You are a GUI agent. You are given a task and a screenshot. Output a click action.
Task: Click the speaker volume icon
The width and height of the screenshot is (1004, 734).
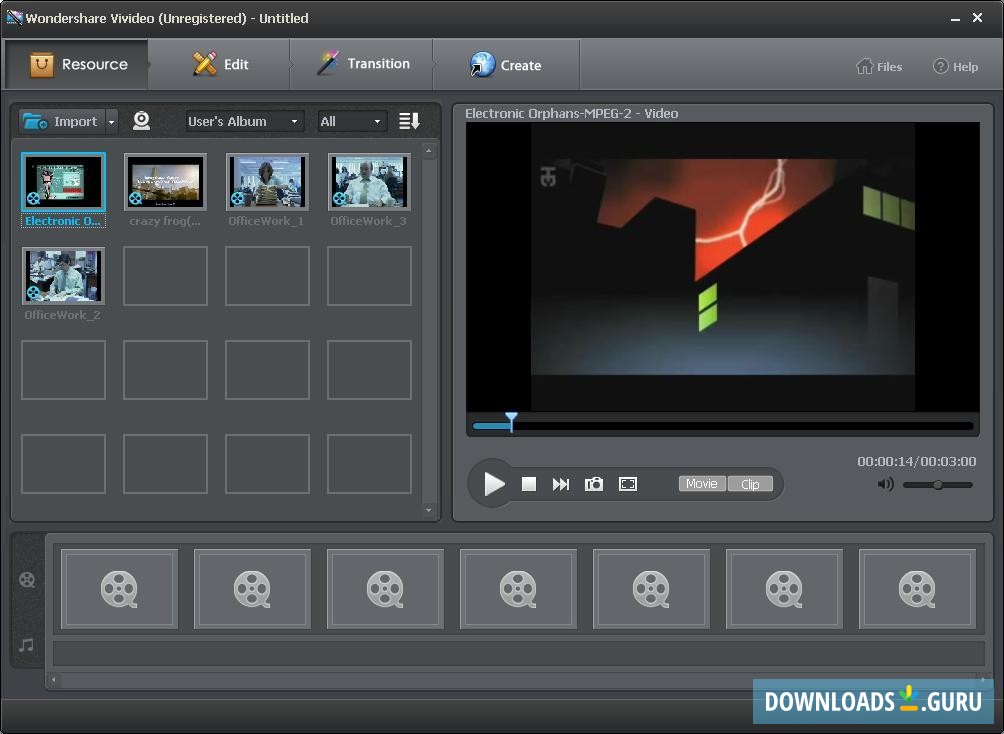point(884,484)
